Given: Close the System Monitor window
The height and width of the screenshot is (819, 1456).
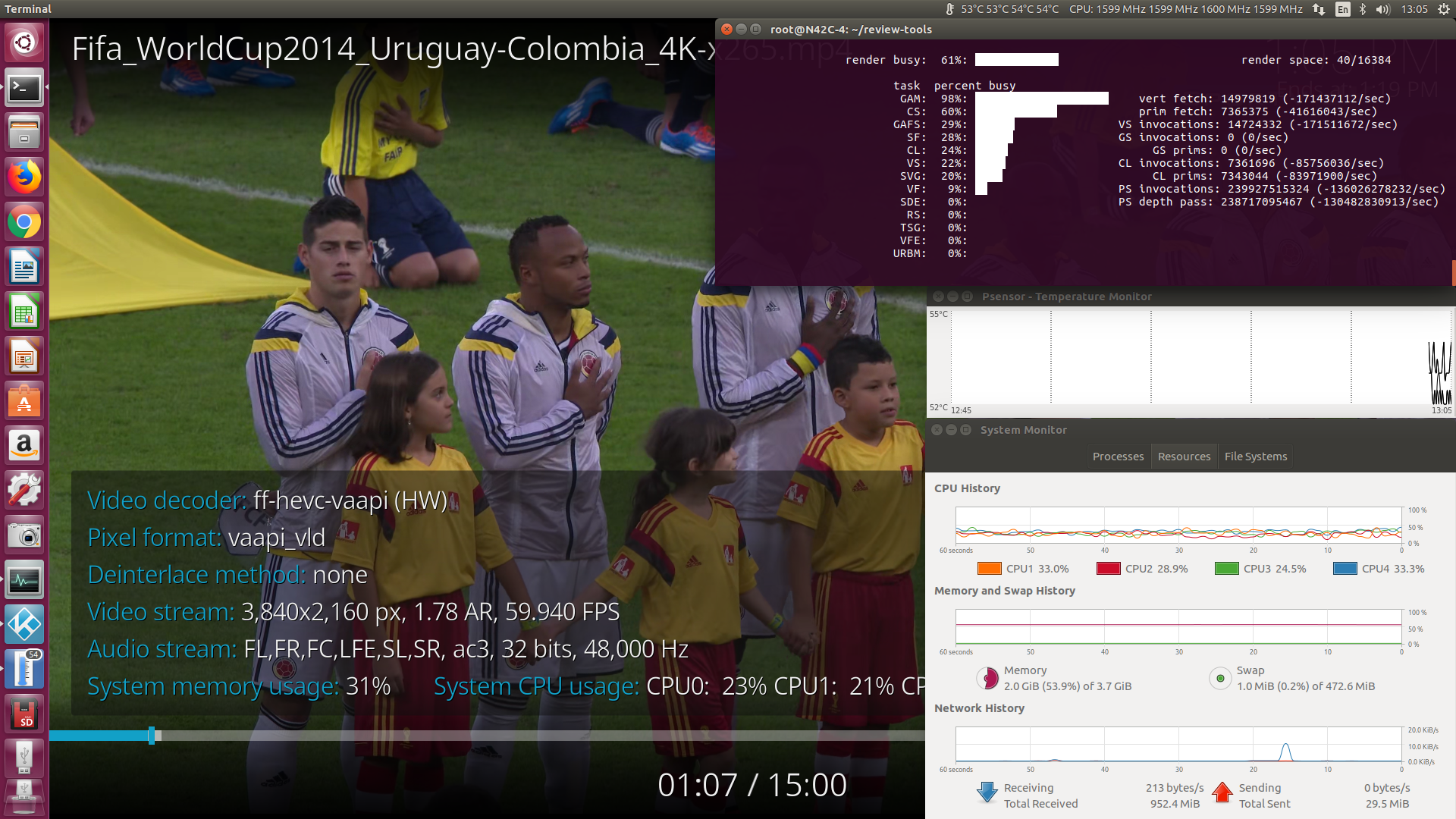Looking at the screenshot, I should (937, 430).
